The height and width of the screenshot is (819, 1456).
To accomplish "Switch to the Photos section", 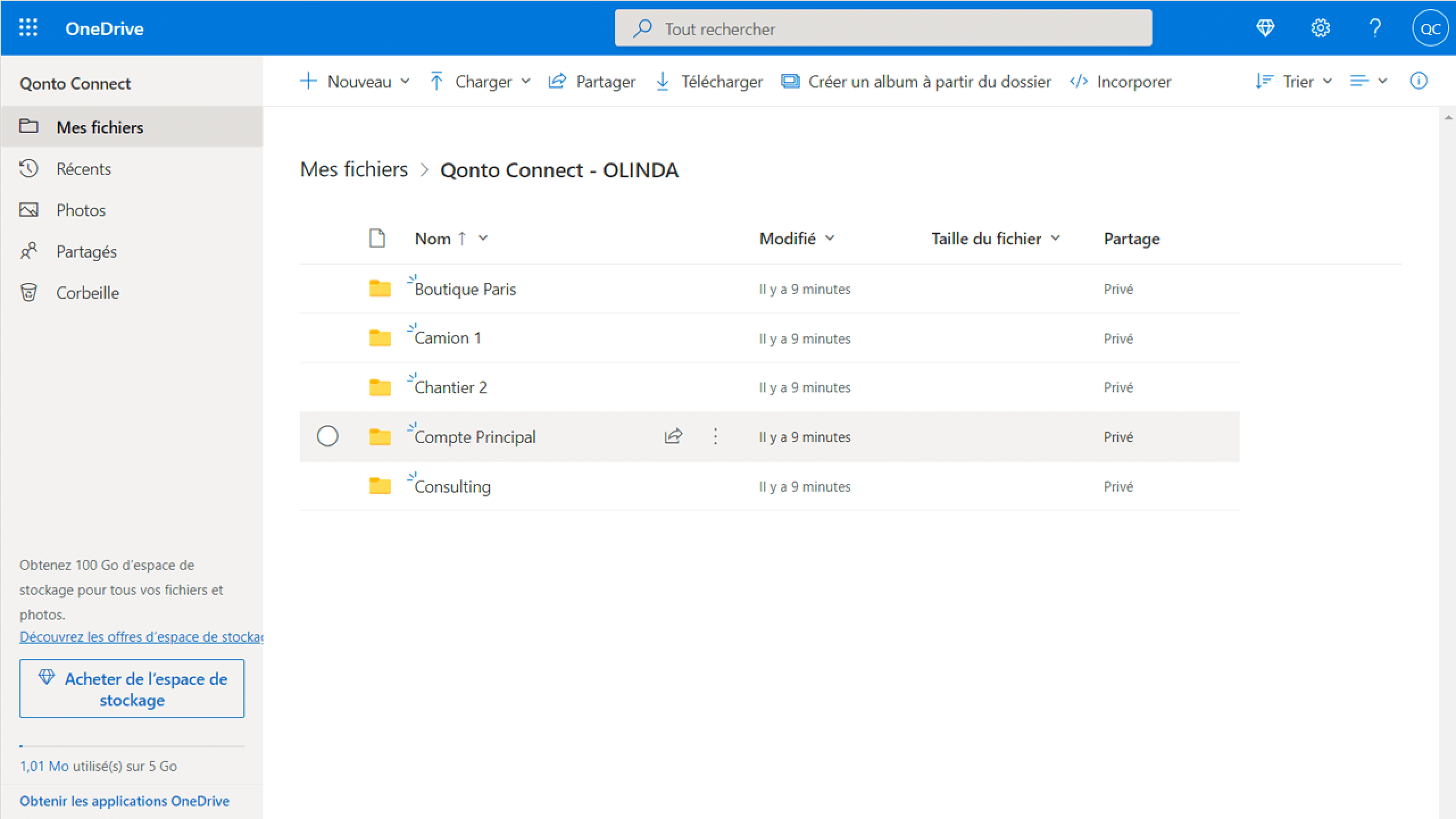I will coord(81,210).
